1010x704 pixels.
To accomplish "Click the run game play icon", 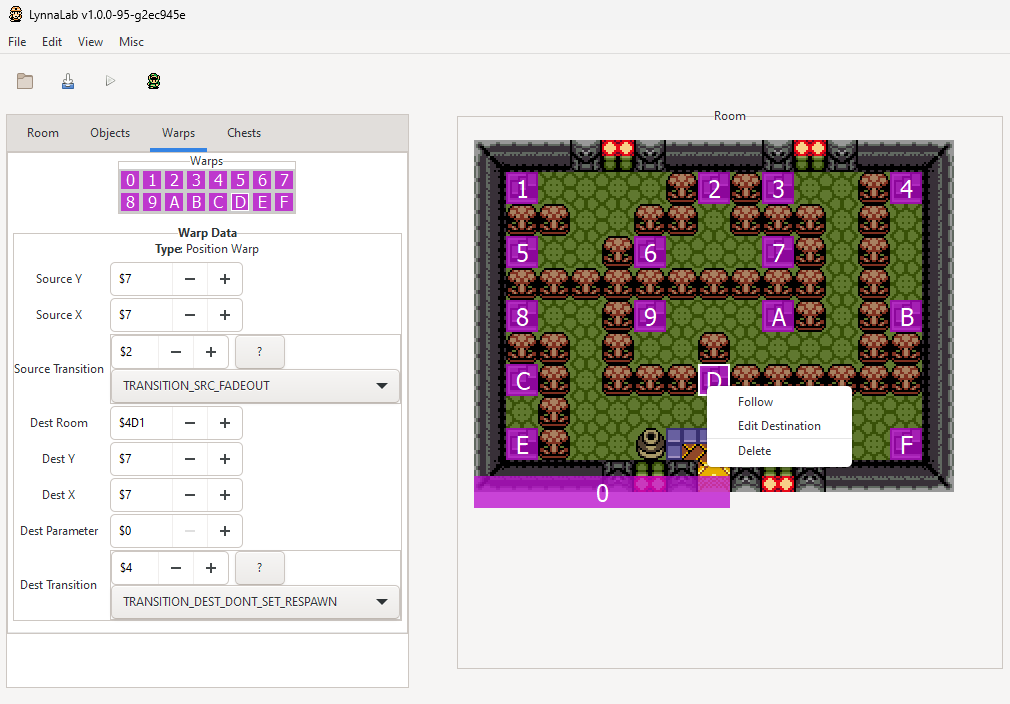I will coord(110,81).
